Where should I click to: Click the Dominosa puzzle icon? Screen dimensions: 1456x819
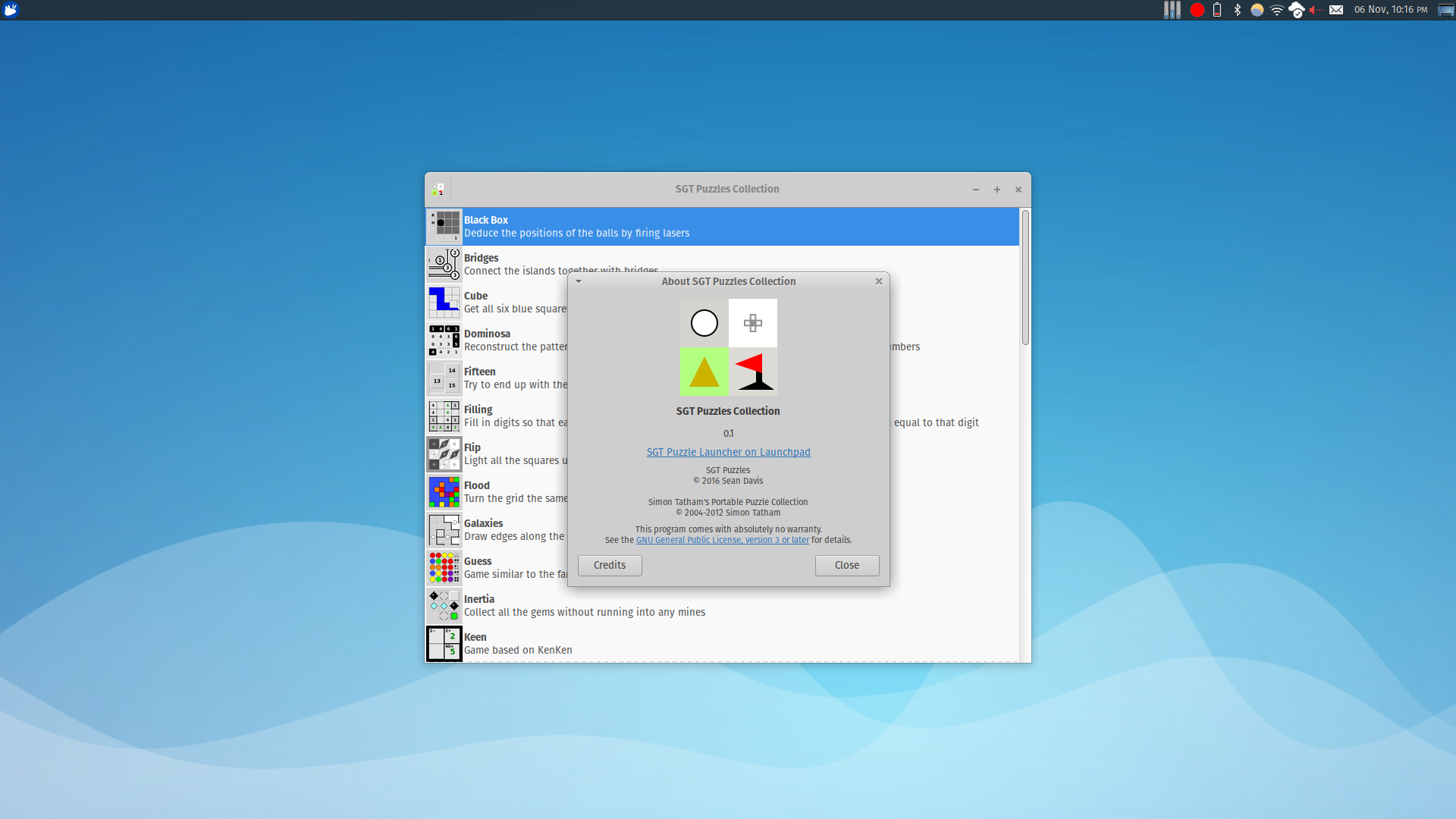click(444, 340)
